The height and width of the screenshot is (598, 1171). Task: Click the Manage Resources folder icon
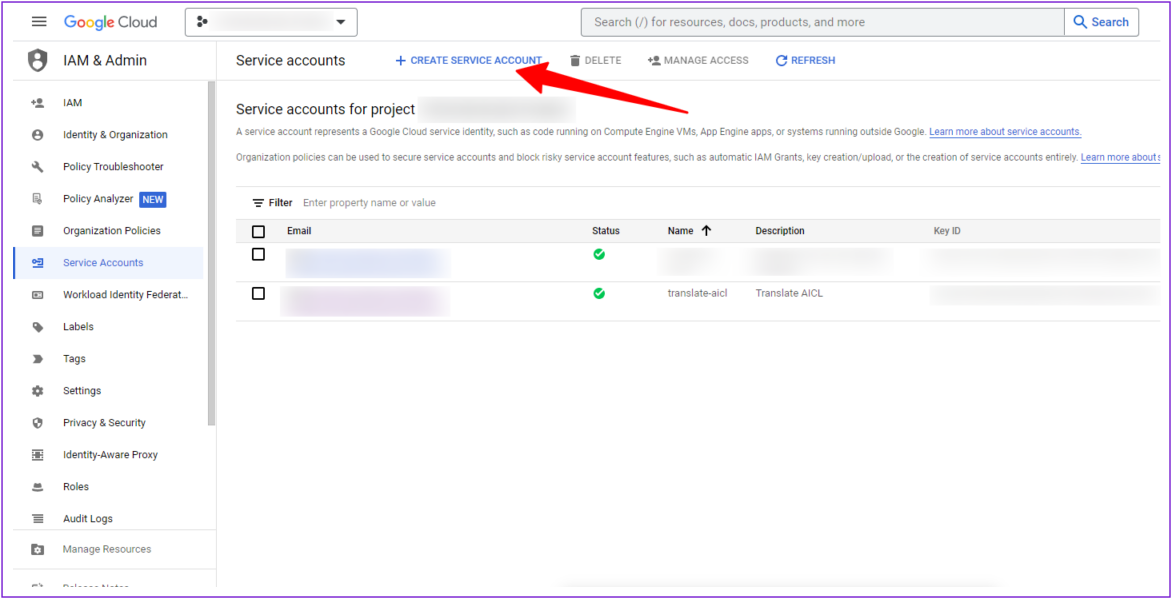pyautogui.click(x=37, y=549)
